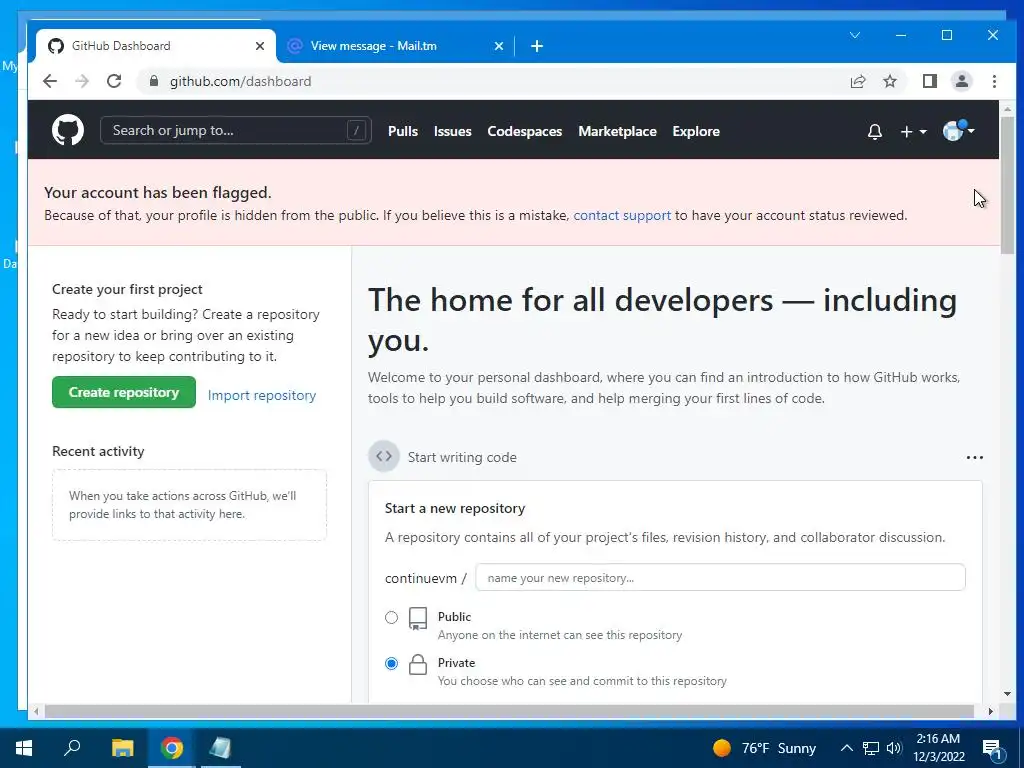Click the notepad-like app in taskbar
Viewport: 1024px width, 768px height.
click(x=220, y=748)
